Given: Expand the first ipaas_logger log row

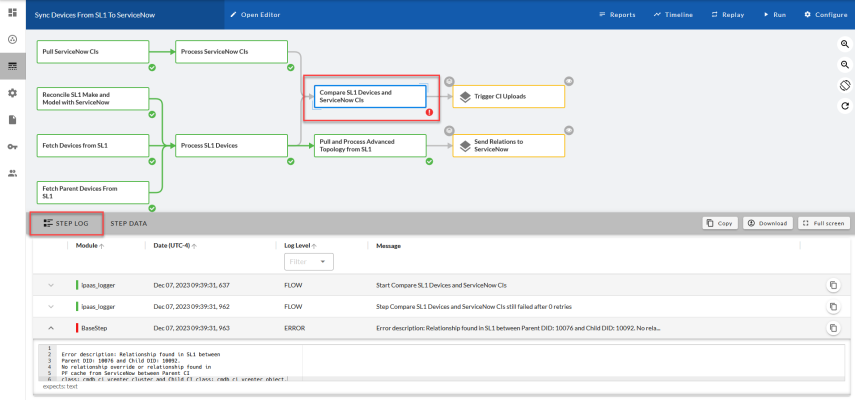Looking at the screenshot, I should [51, 286].
